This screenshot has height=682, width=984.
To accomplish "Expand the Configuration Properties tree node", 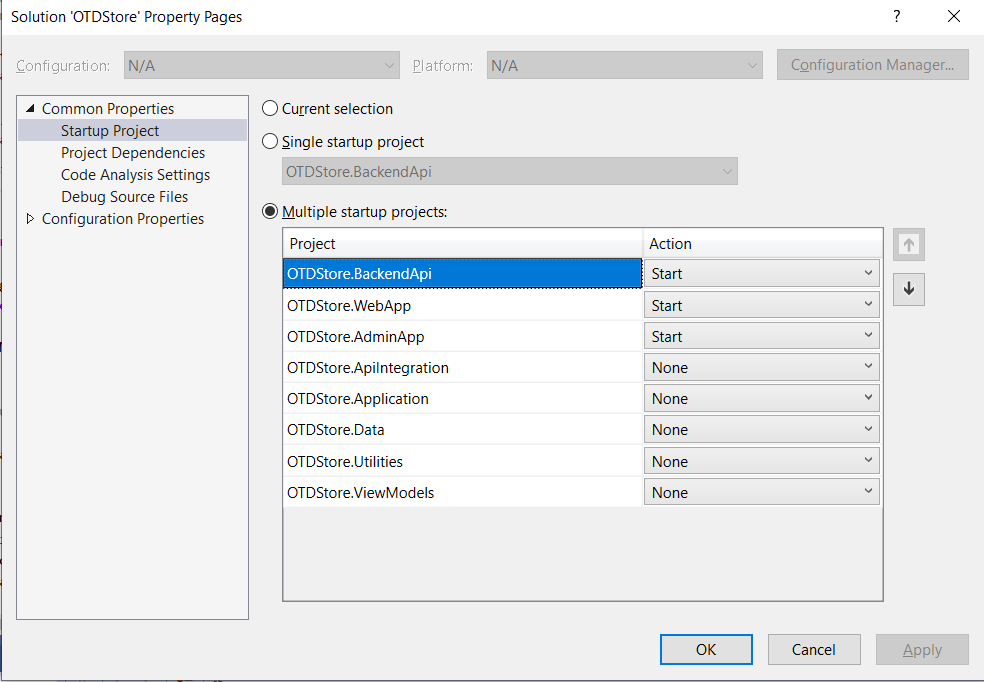I will tap(29, 218).
